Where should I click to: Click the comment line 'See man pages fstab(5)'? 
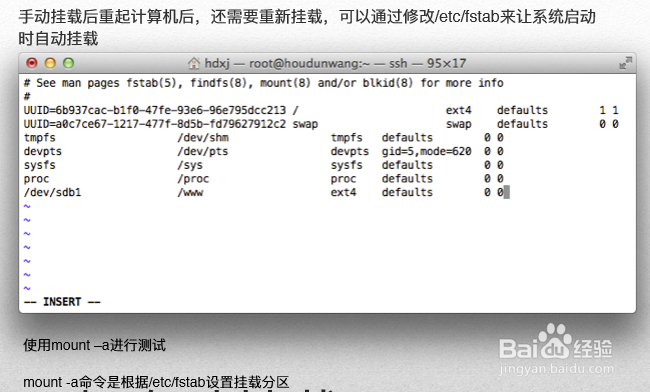[264, 83]
